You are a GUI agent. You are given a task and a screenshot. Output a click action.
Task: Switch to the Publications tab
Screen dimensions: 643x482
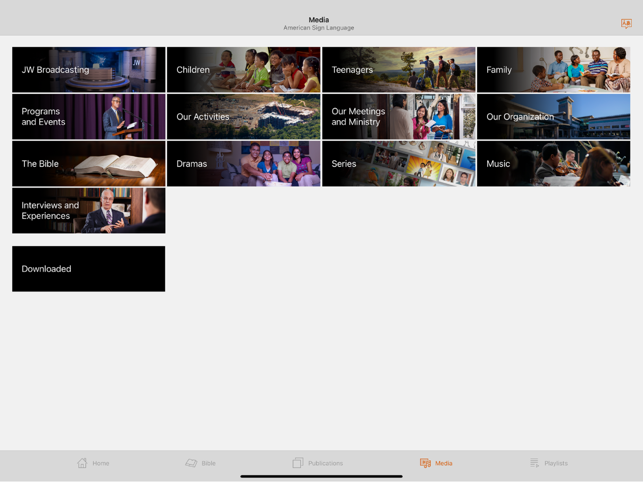(317, 463)
